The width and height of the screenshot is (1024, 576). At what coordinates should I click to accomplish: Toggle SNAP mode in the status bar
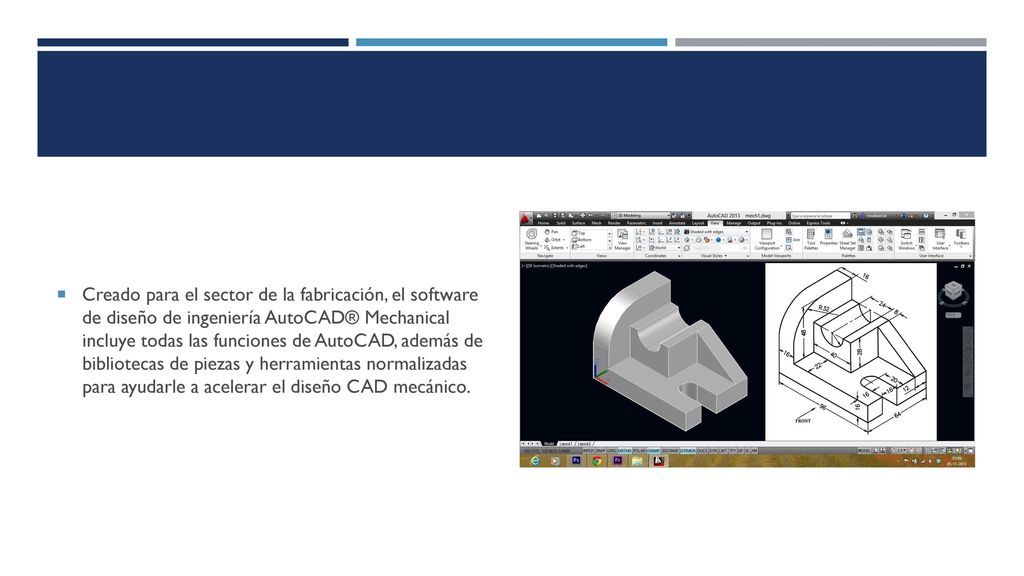[x=601, y=451]
